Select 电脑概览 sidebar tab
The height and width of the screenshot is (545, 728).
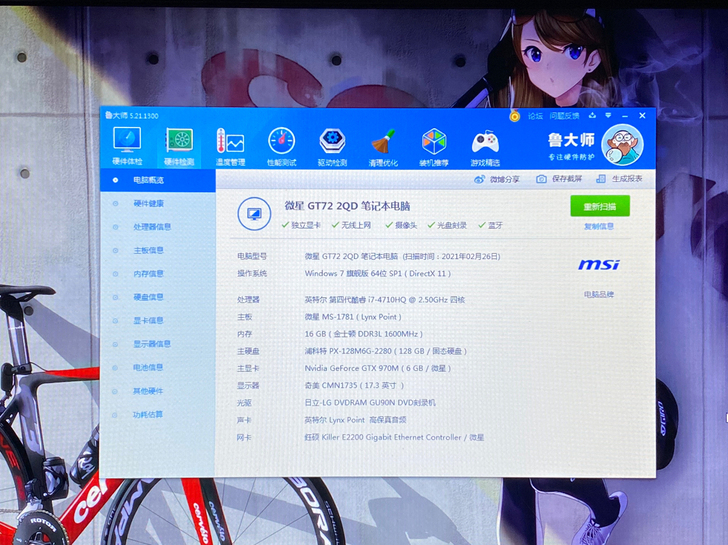tap(158, 180)
